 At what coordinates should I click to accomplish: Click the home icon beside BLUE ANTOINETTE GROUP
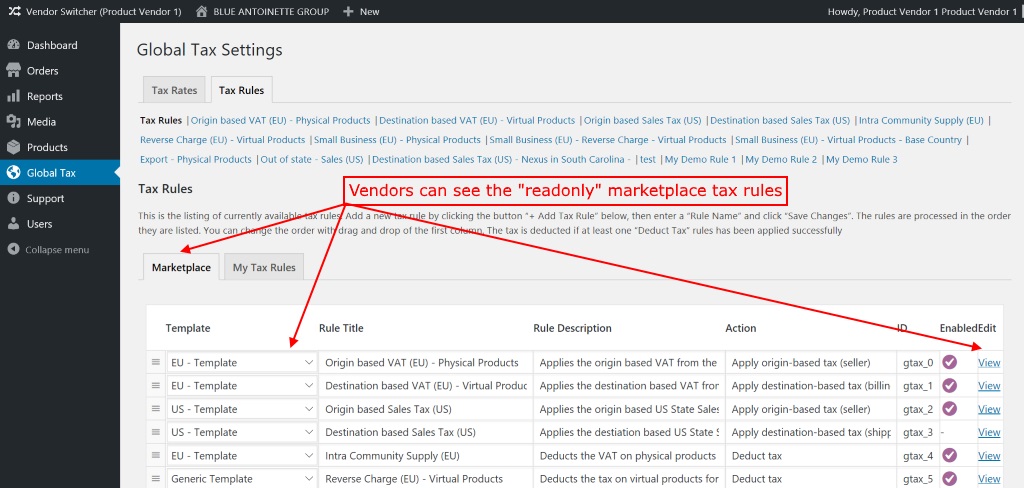[x=202, y=12]
